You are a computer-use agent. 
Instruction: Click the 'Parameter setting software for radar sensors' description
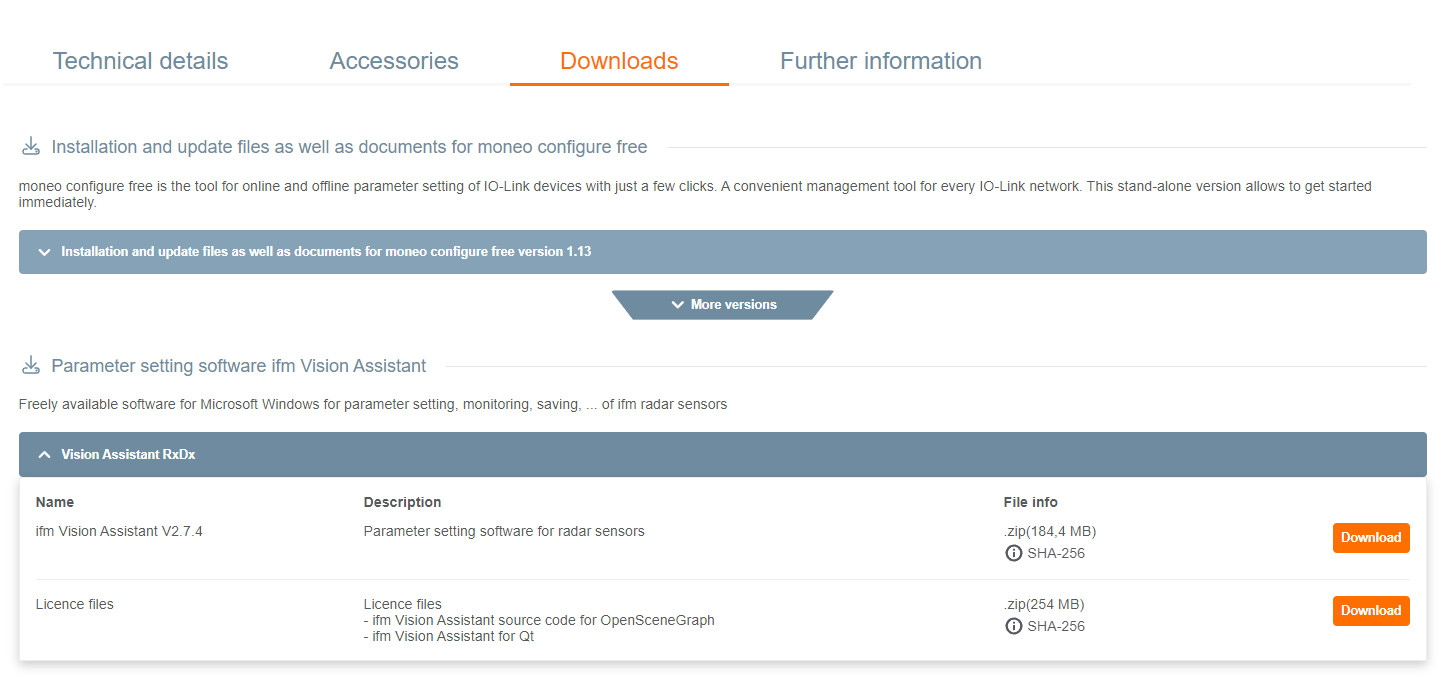504,531
